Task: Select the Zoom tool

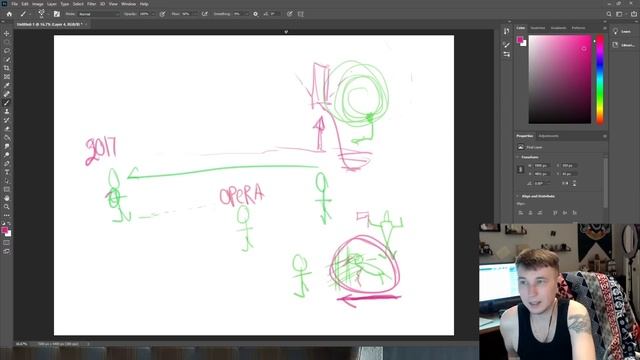Action: (7, 207)
